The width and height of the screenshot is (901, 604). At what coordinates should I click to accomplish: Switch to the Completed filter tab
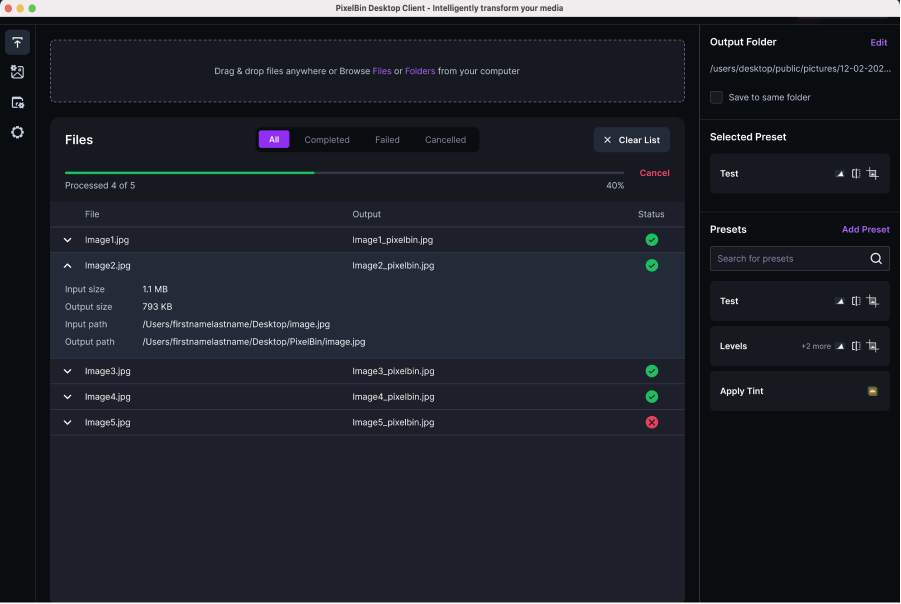pos(327,140)
